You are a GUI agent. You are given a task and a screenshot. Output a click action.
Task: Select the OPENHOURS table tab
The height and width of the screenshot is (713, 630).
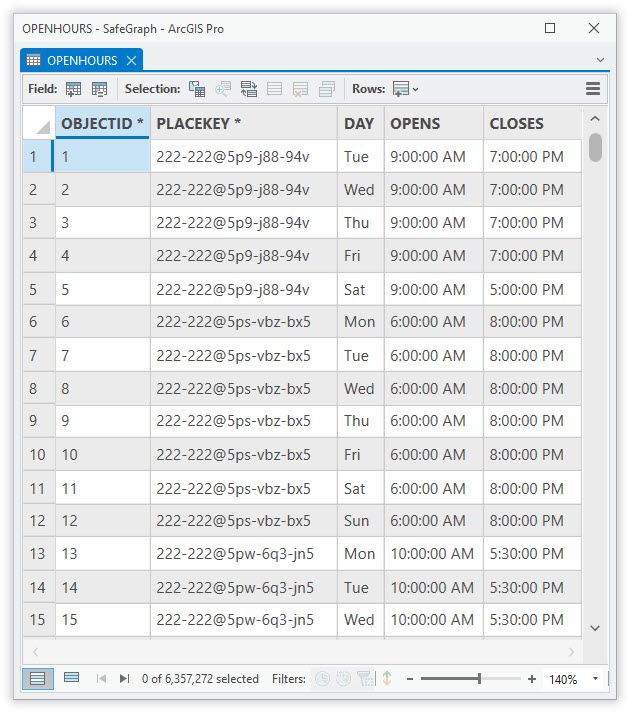point(82,60)
